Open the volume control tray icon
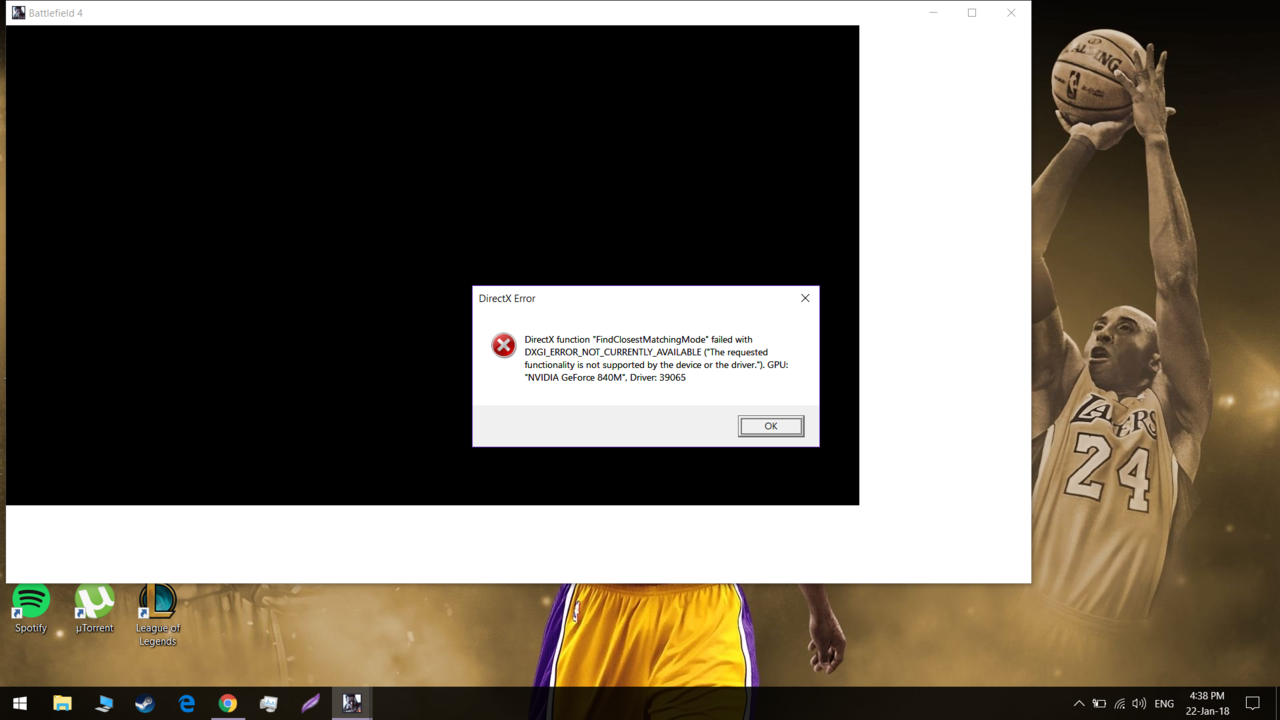Image resolution: width=1280 pixels, height=720 pixels. pyautogui.click(x=1139, y=704)
